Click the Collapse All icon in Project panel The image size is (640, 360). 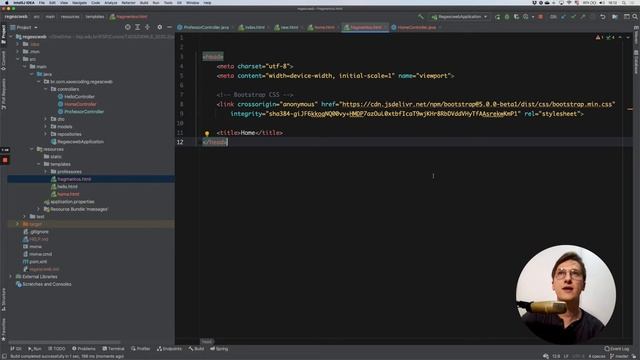click(x=147, y=27)
